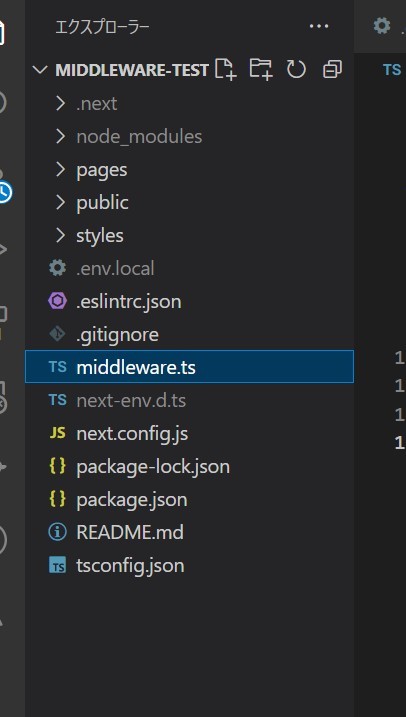Click the TS icon of next-env.d.ts
This screenshot has height=717, width=406.
point(58,400)
